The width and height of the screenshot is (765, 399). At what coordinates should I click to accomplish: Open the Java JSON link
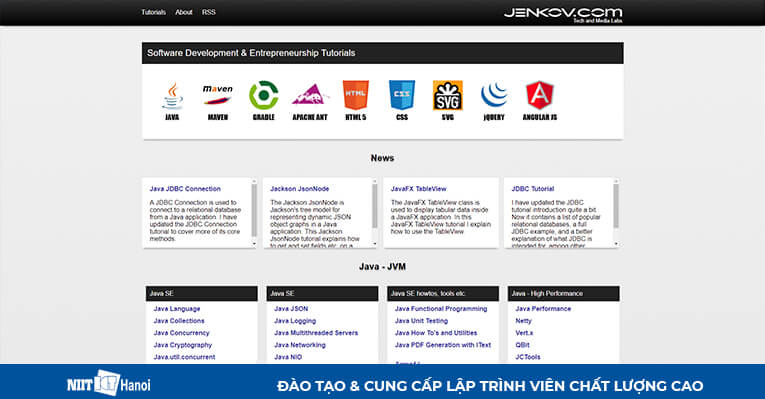291,309
